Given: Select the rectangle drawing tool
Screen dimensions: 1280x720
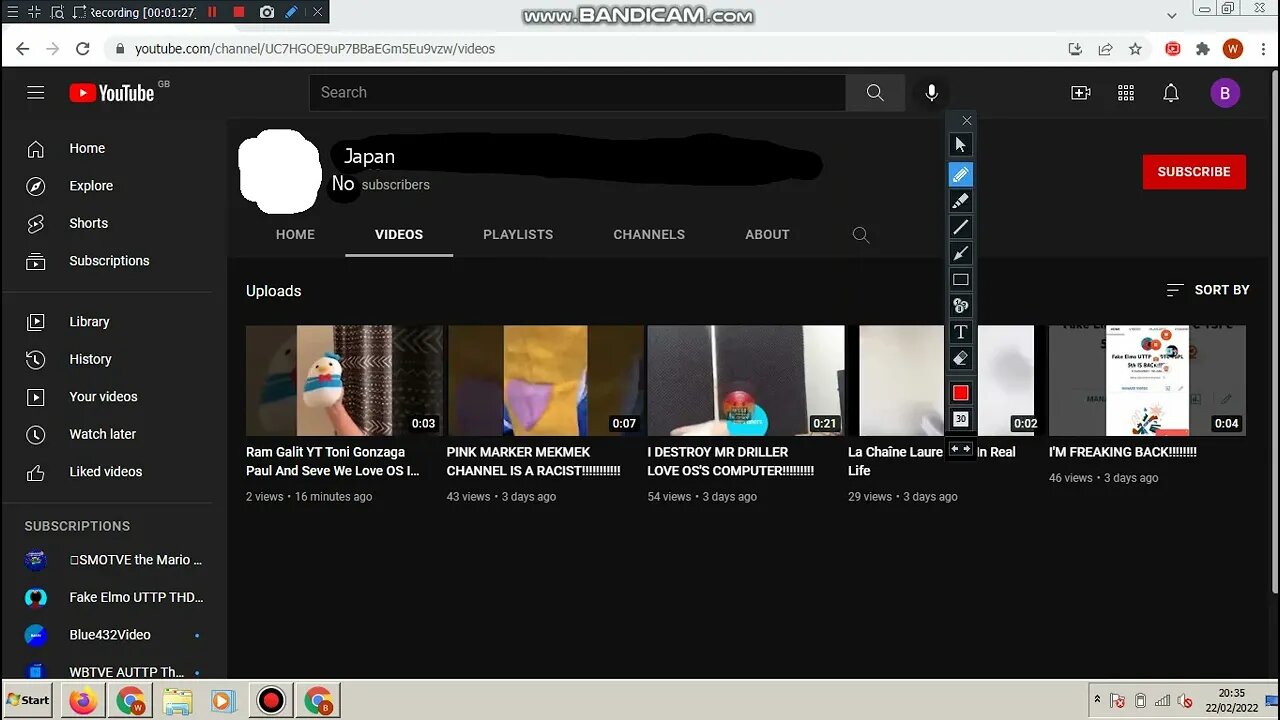Looking at the screenshot, I should [x=960, y=279].
